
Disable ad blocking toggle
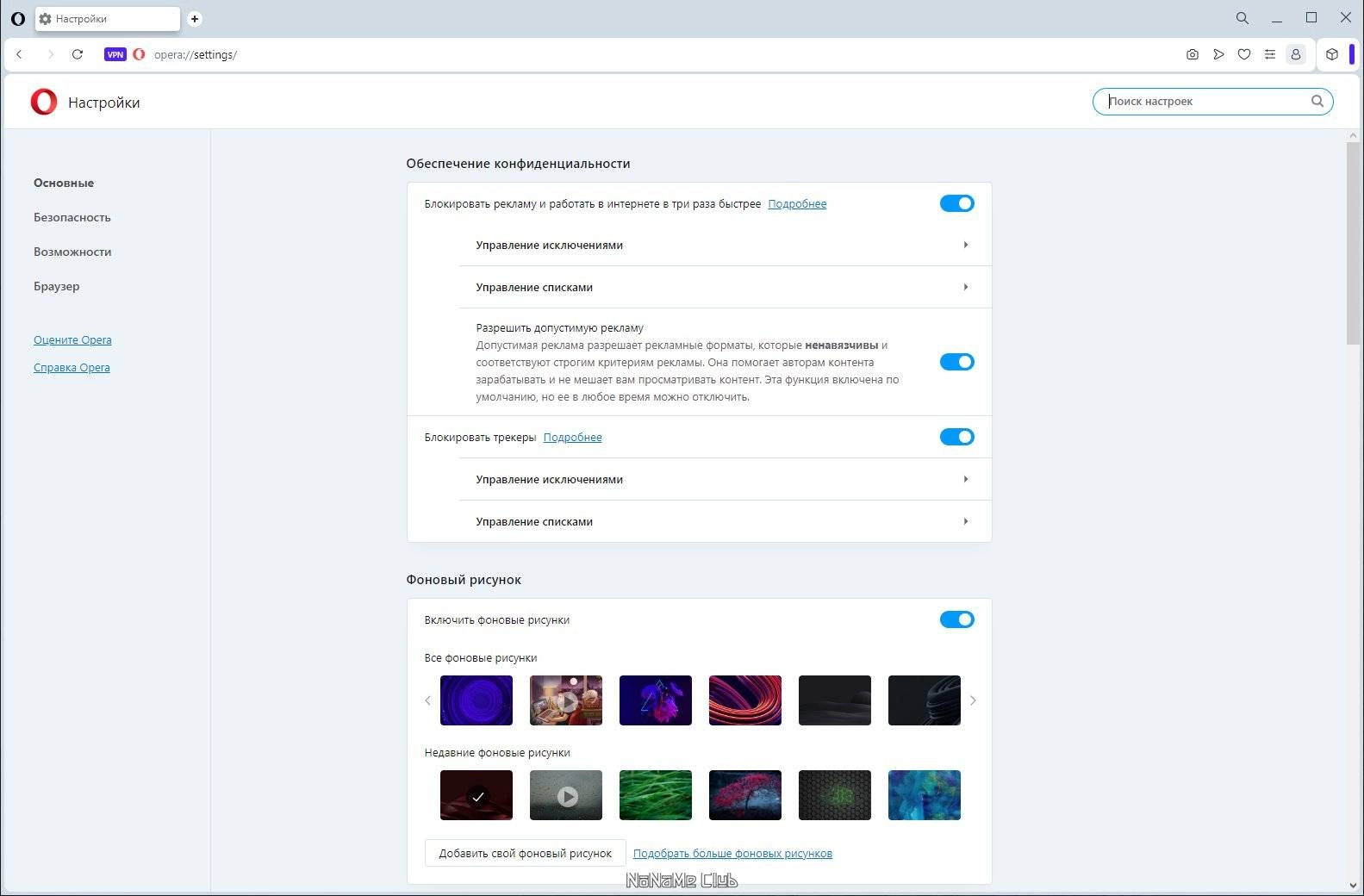[956, 203]
